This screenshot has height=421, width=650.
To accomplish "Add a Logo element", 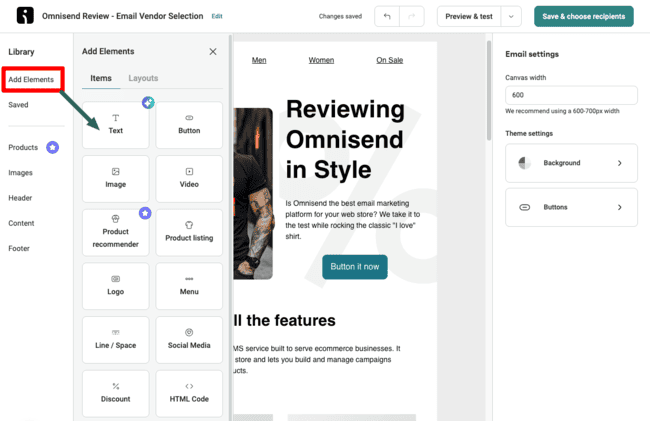I will 115,286.
